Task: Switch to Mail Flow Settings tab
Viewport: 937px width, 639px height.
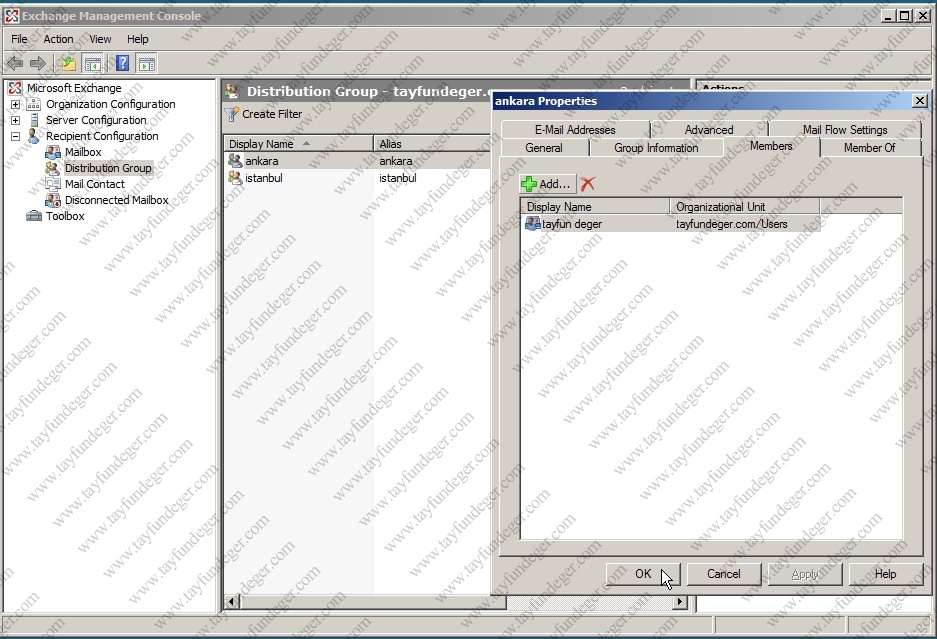Action: tap(845, 130)
